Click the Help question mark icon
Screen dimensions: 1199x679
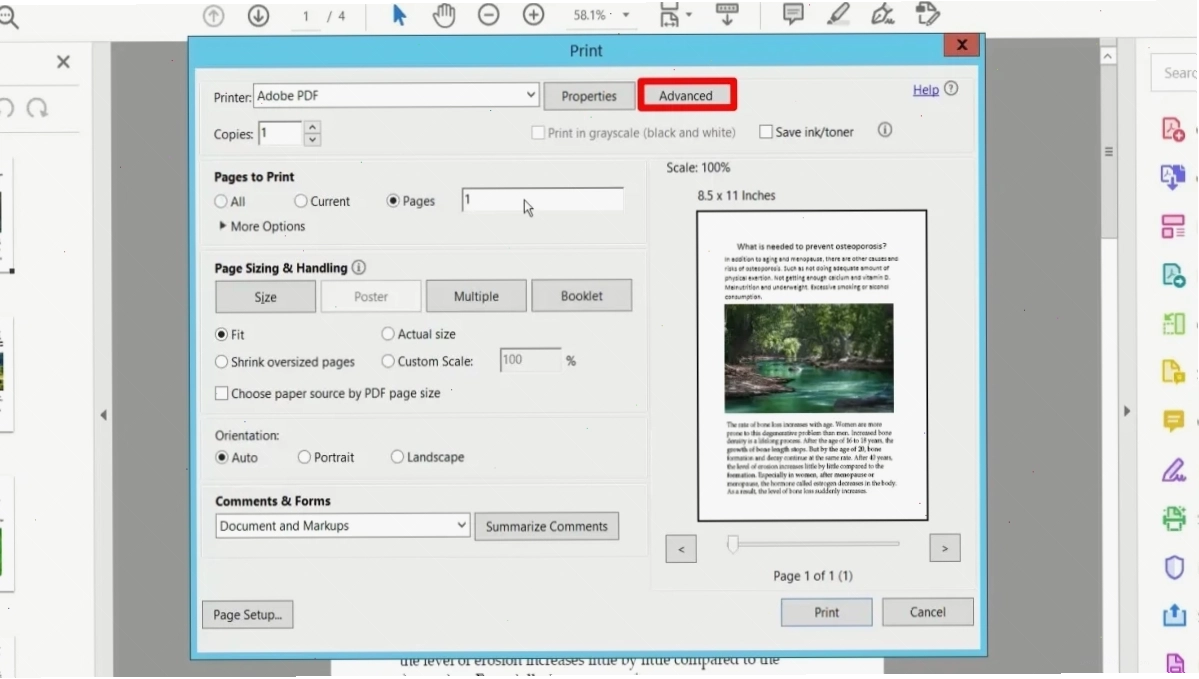pos(951,89)
